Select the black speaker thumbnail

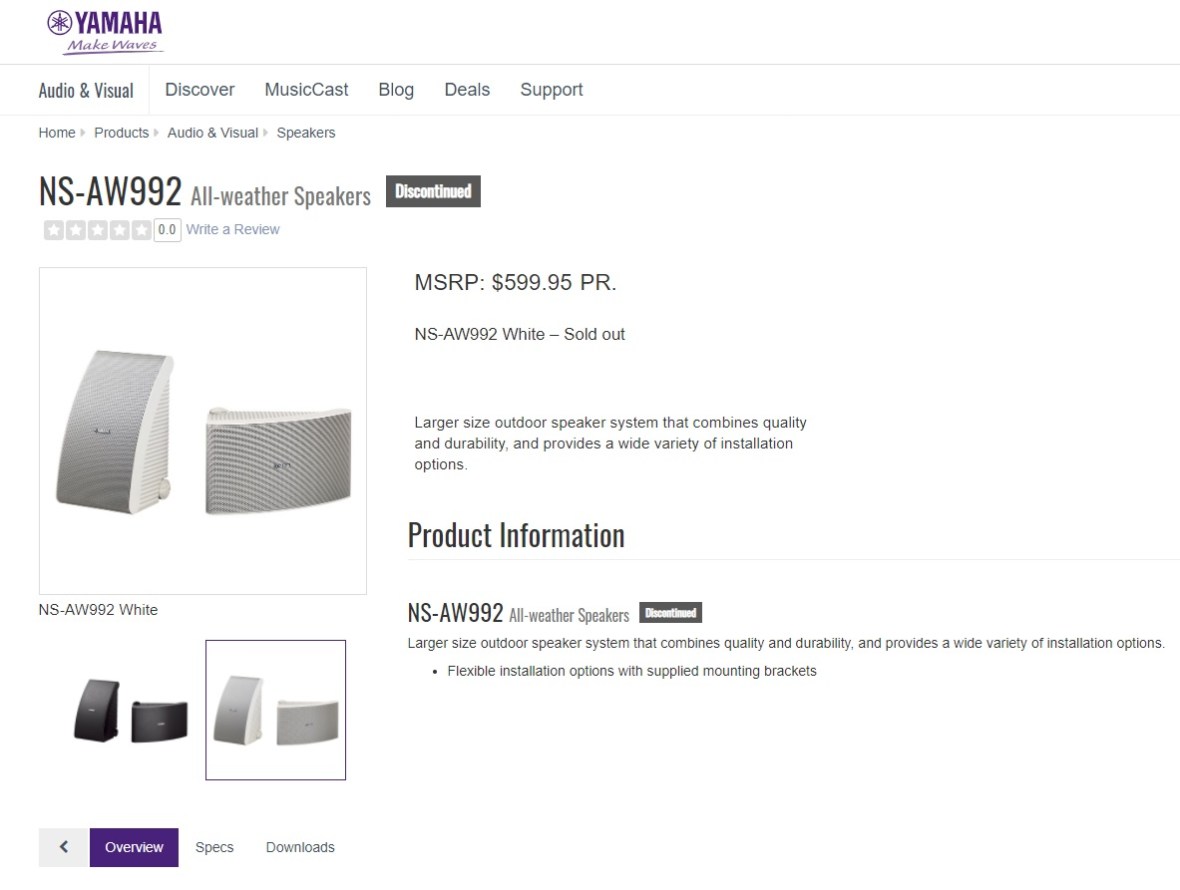click(x=130, y=710)
